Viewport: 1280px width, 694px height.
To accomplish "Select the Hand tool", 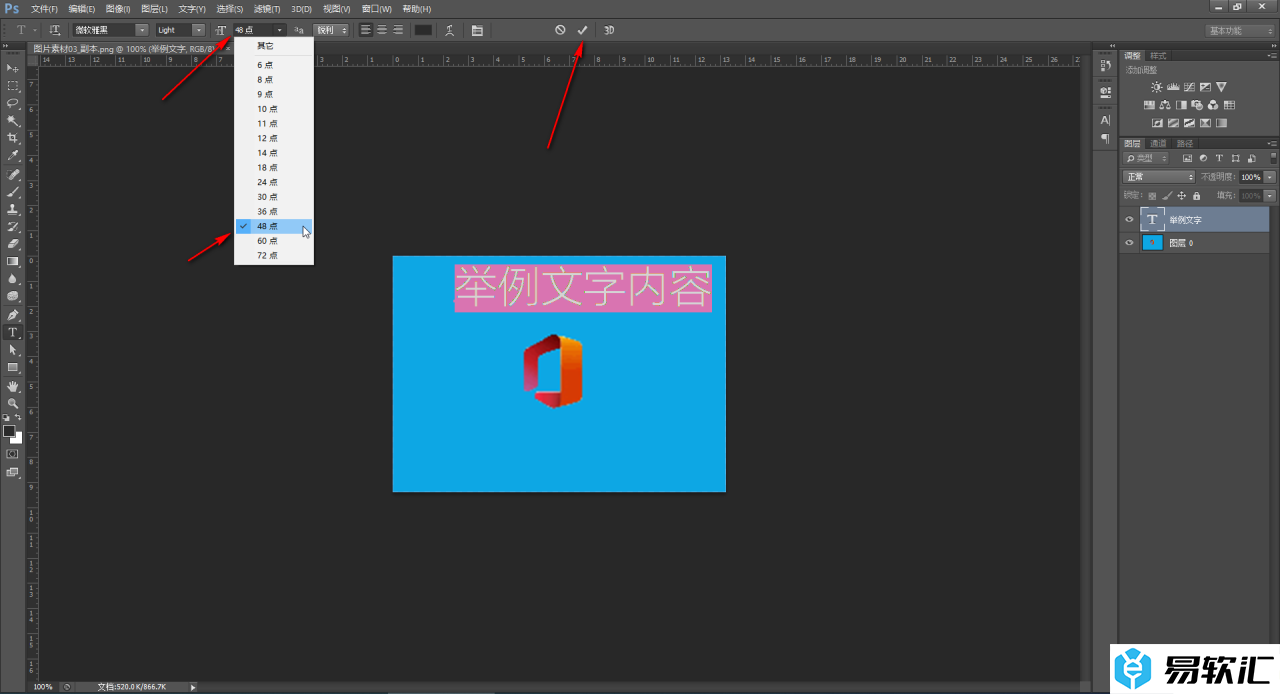I will [13, 386].
